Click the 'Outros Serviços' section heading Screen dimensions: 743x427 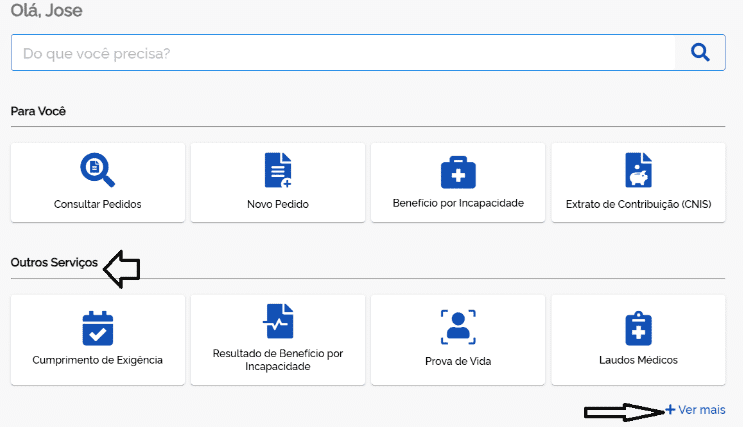point(54,263)
